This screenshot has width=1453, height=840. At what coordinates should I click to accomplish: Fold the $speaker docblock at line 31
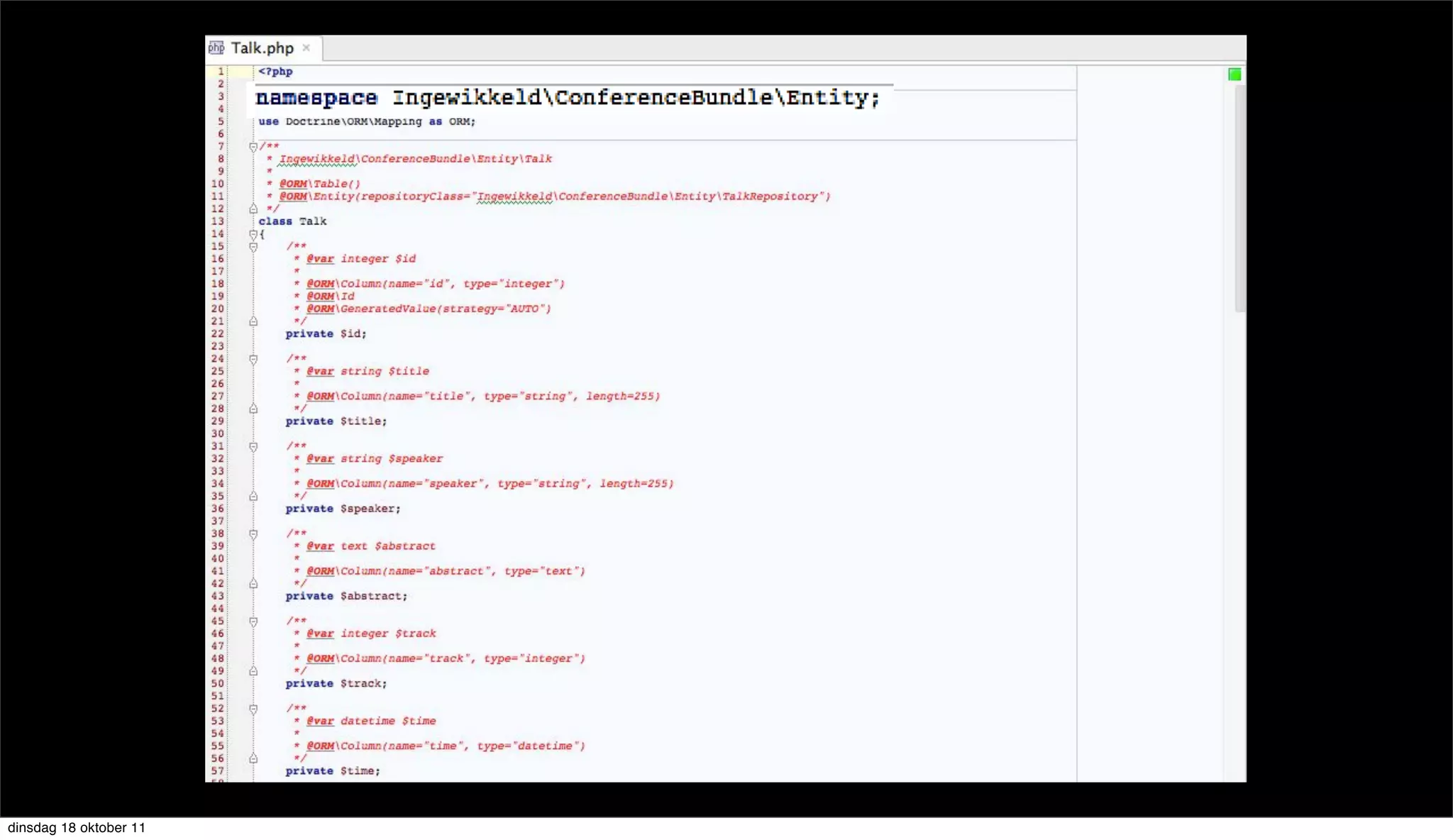pos(253,446)
